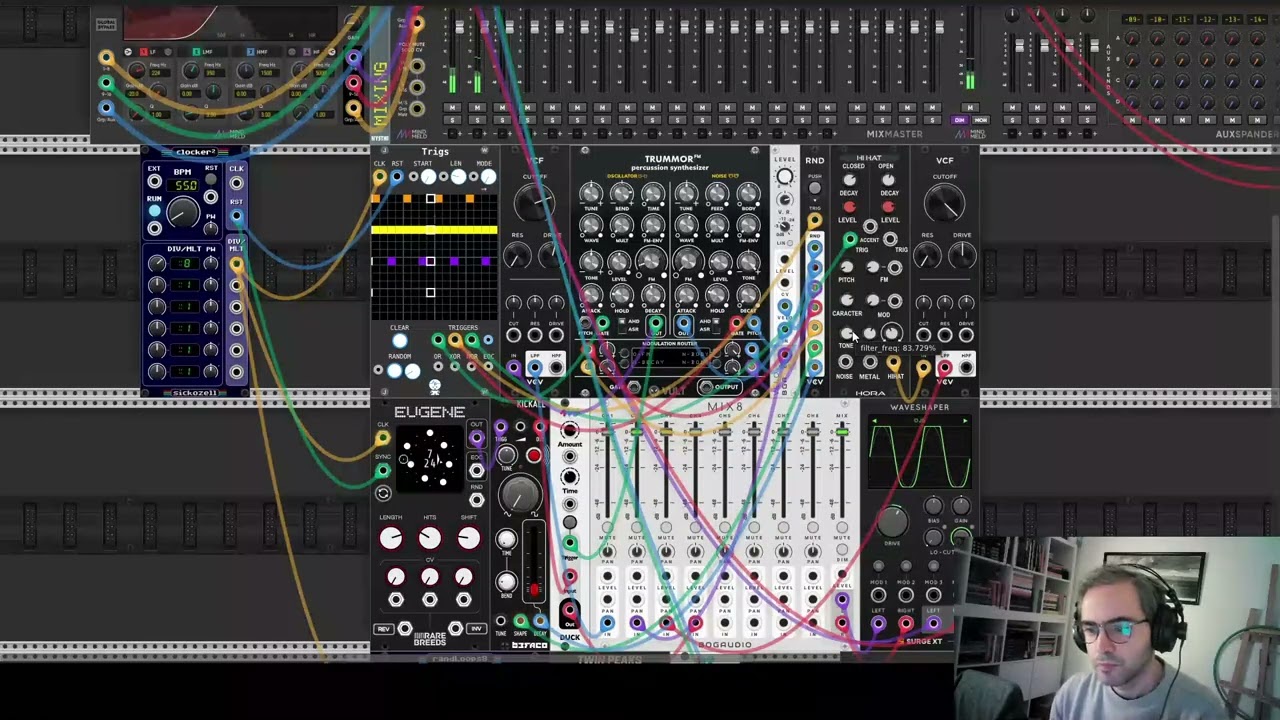Click the EXT input jack on Clocker2
Screen dimensions: 1280x720
pyautogui.click(x=154, y=181)
